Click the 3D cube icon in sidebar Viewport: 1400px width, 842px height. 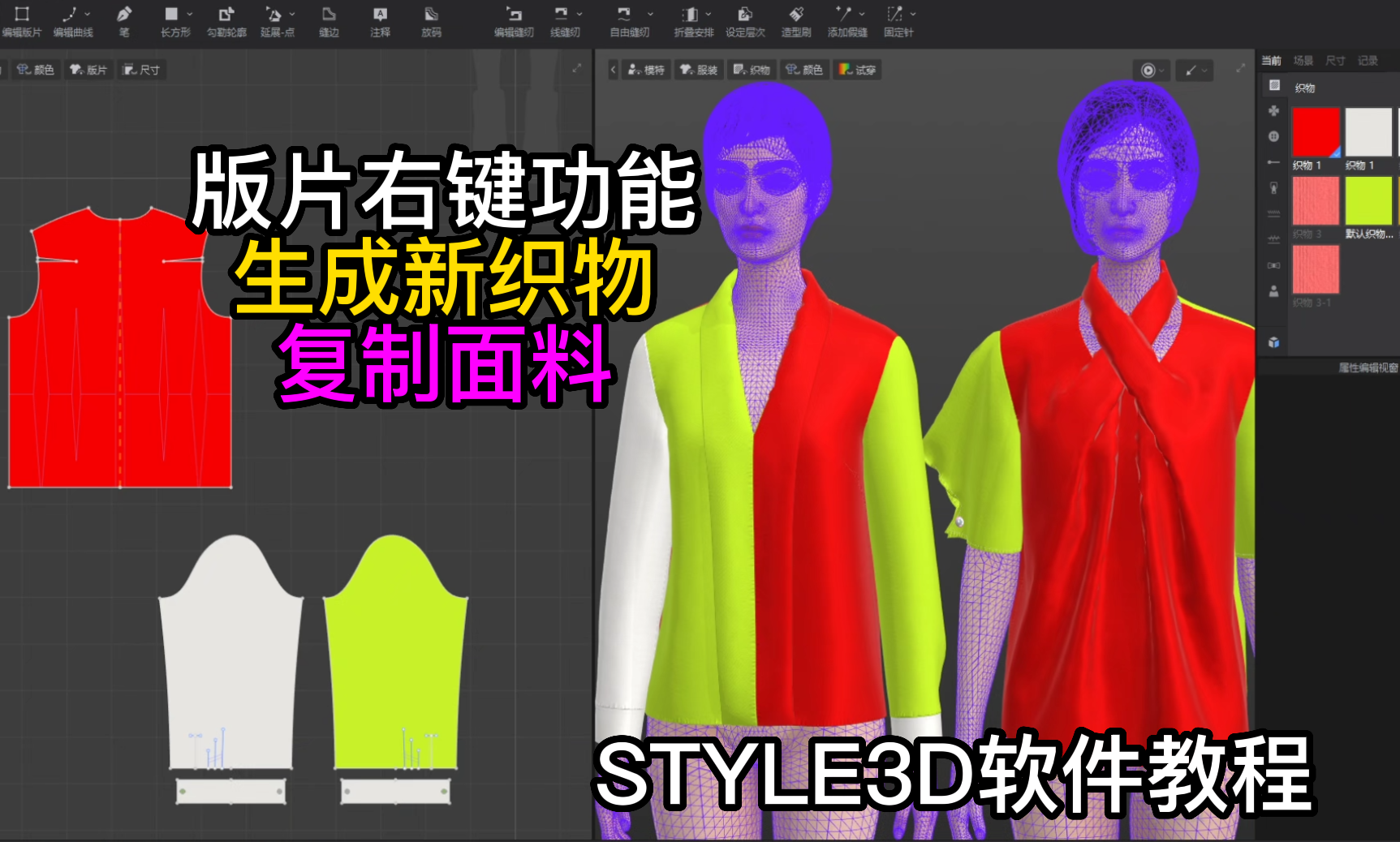point(1273,342)
